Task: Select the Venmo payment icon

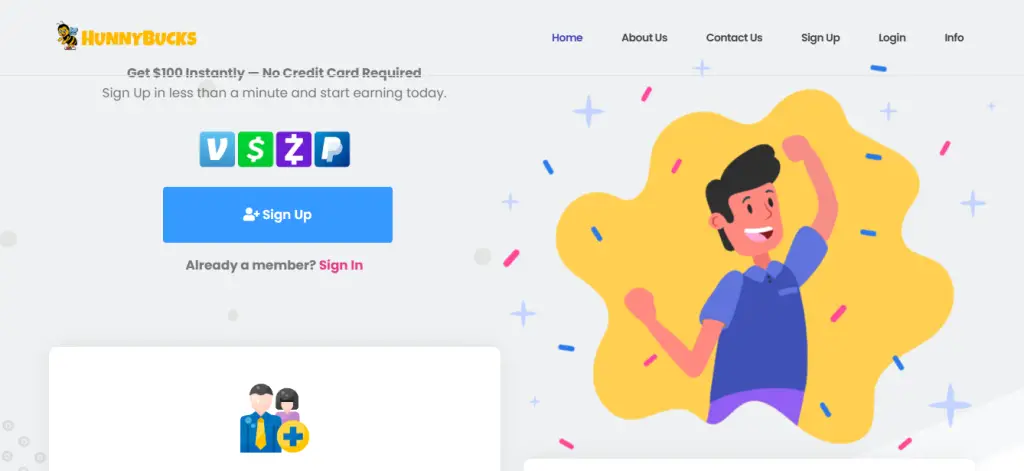Action: tap(217, 149)
